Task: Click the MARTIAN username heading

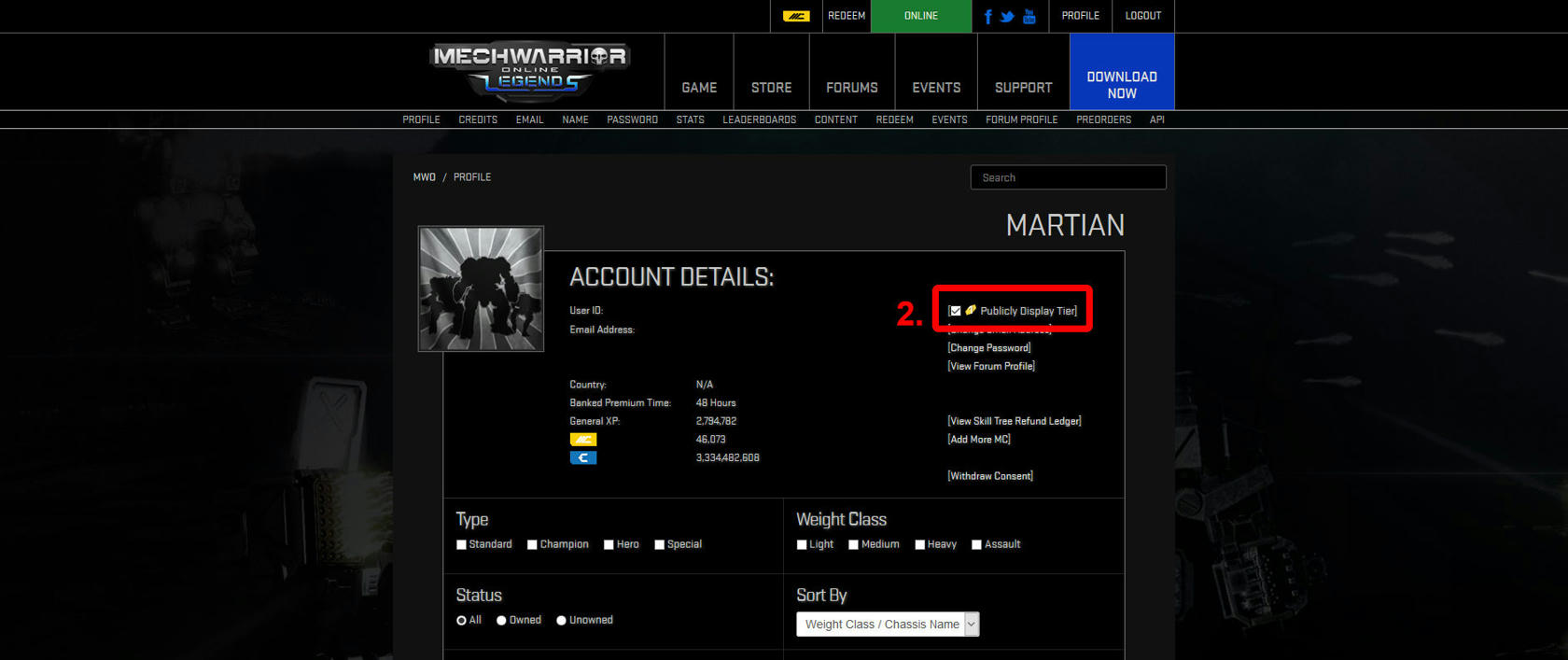Action: point(1065,225)
